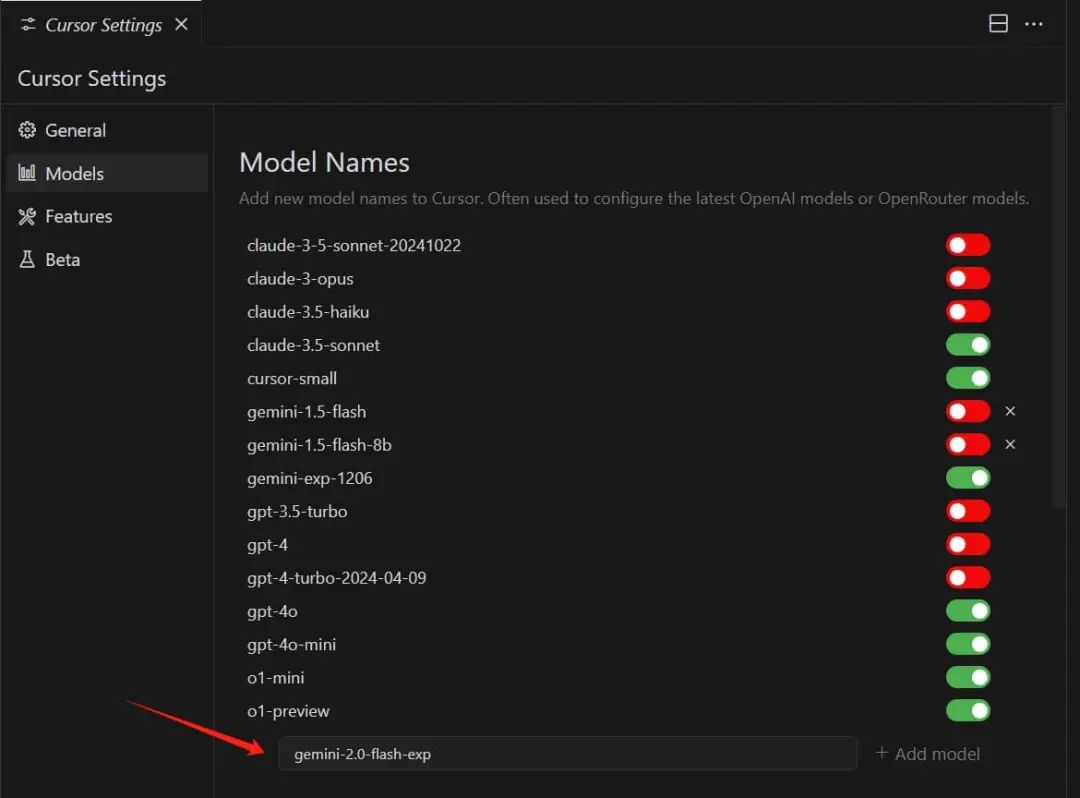Viewport: 1080px width, 798px height.
Task: Click the Beta flask icon
Action: click(27, 259)
